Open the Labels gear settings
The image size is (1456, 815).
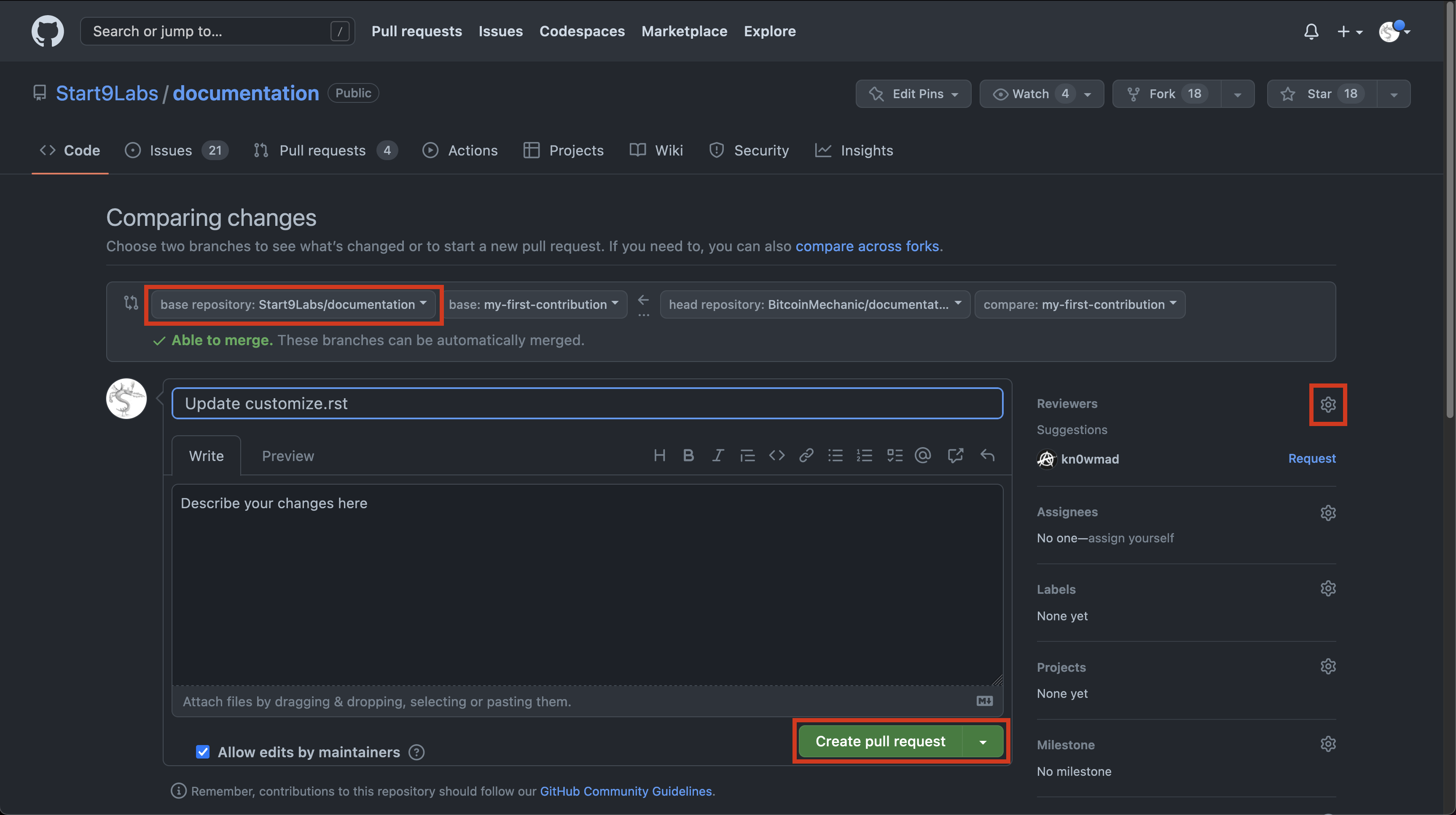1328,588
